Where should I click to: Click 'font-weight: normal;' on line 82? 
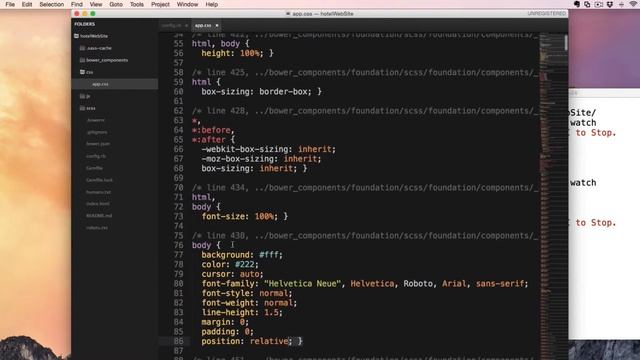[249, 303]
